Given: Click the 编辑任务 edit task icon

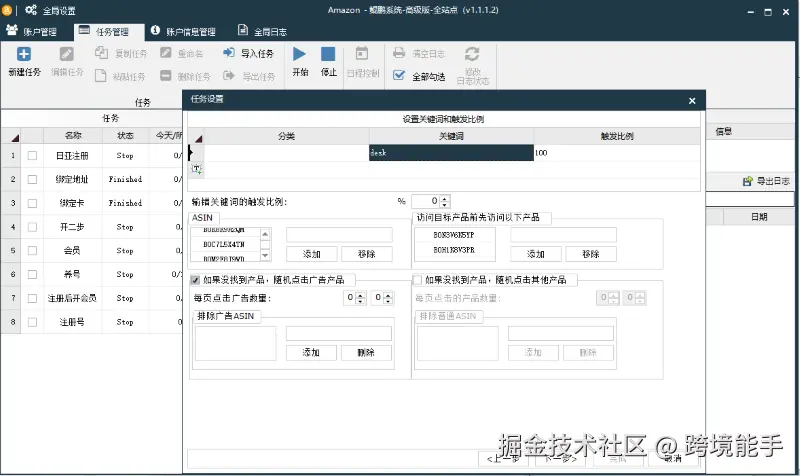Looking at the screenshot, I should pyautogui.click(x=67, y=54).
